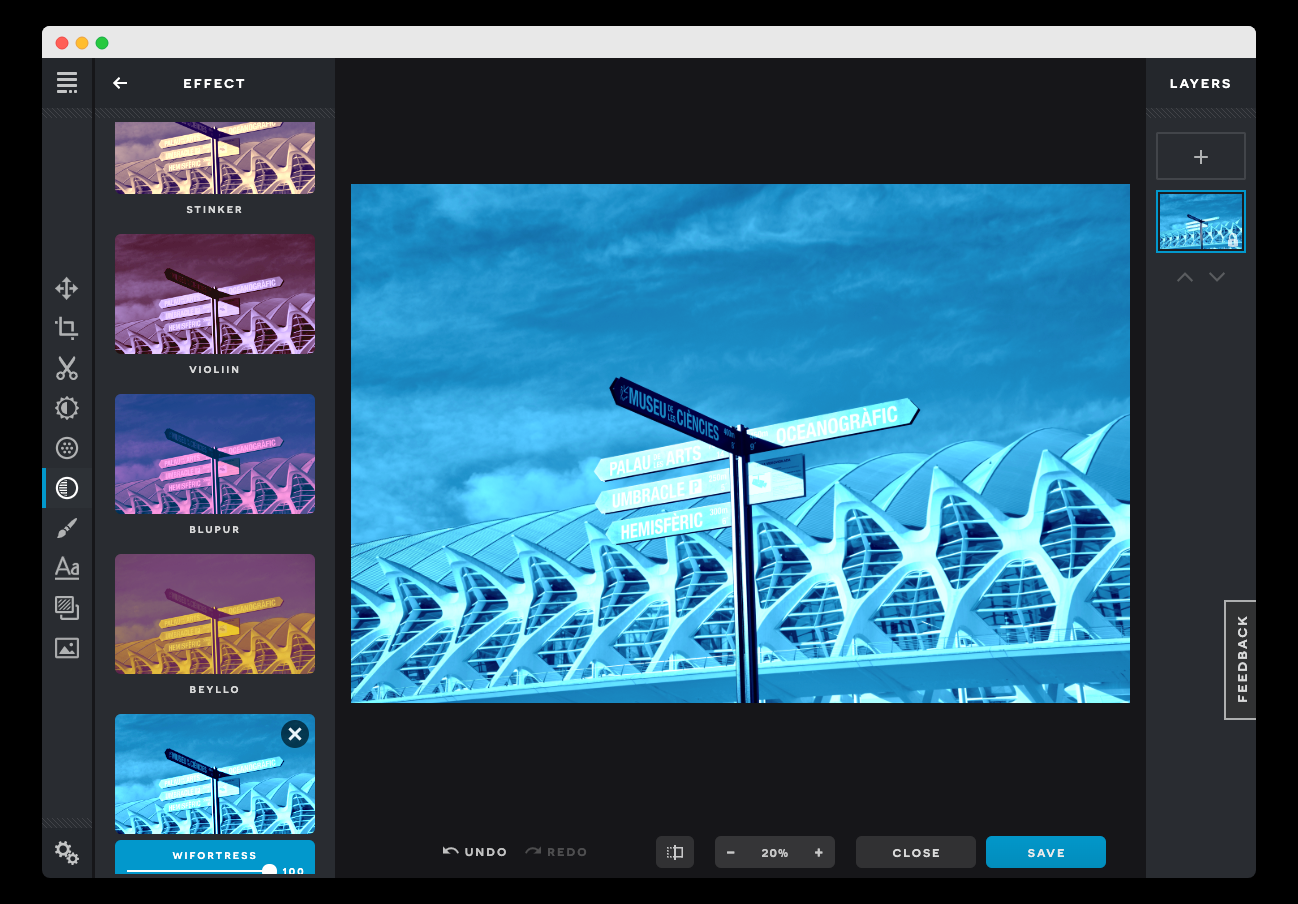Open the Adjust brightness tool
Screen dimensions: 1298x904
tap(67, 408)
